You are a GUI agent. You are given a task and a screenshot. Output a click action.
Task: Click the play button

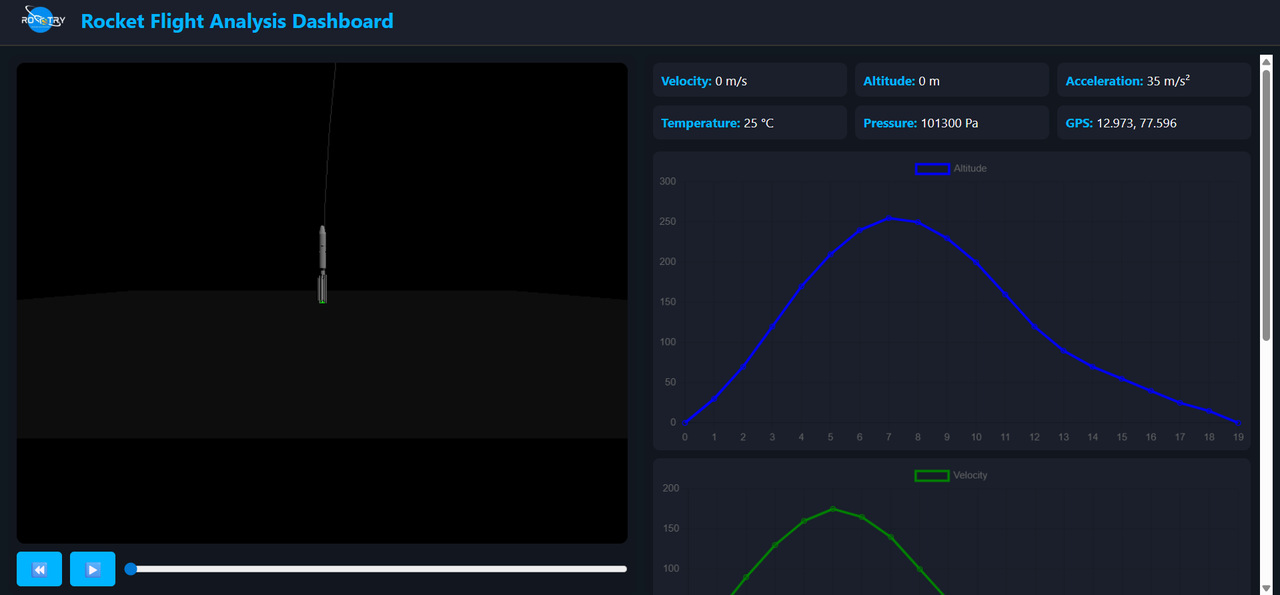93,569
